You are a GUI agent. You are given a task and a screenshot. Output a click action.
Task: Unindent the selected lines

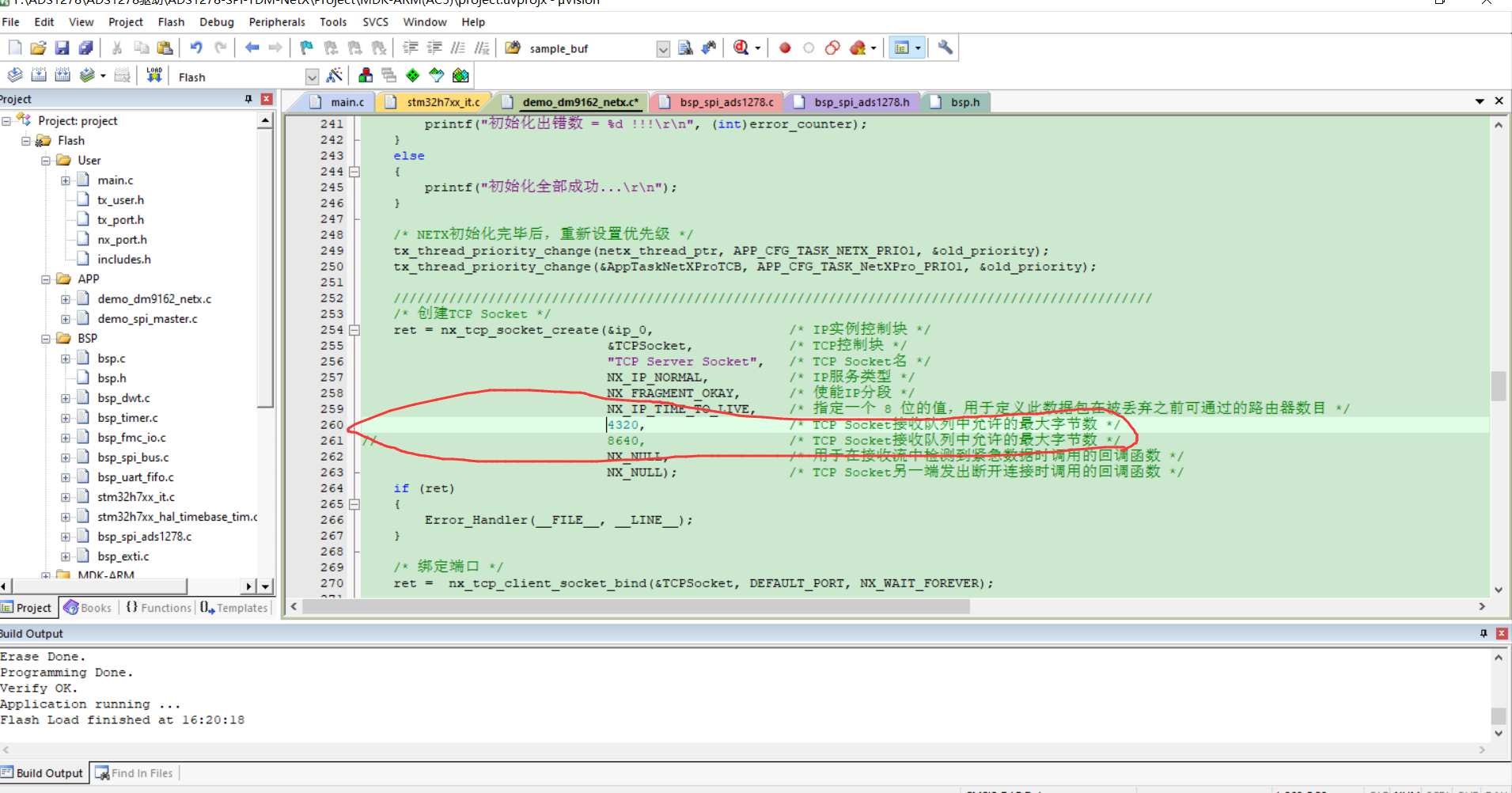[434, 48]
